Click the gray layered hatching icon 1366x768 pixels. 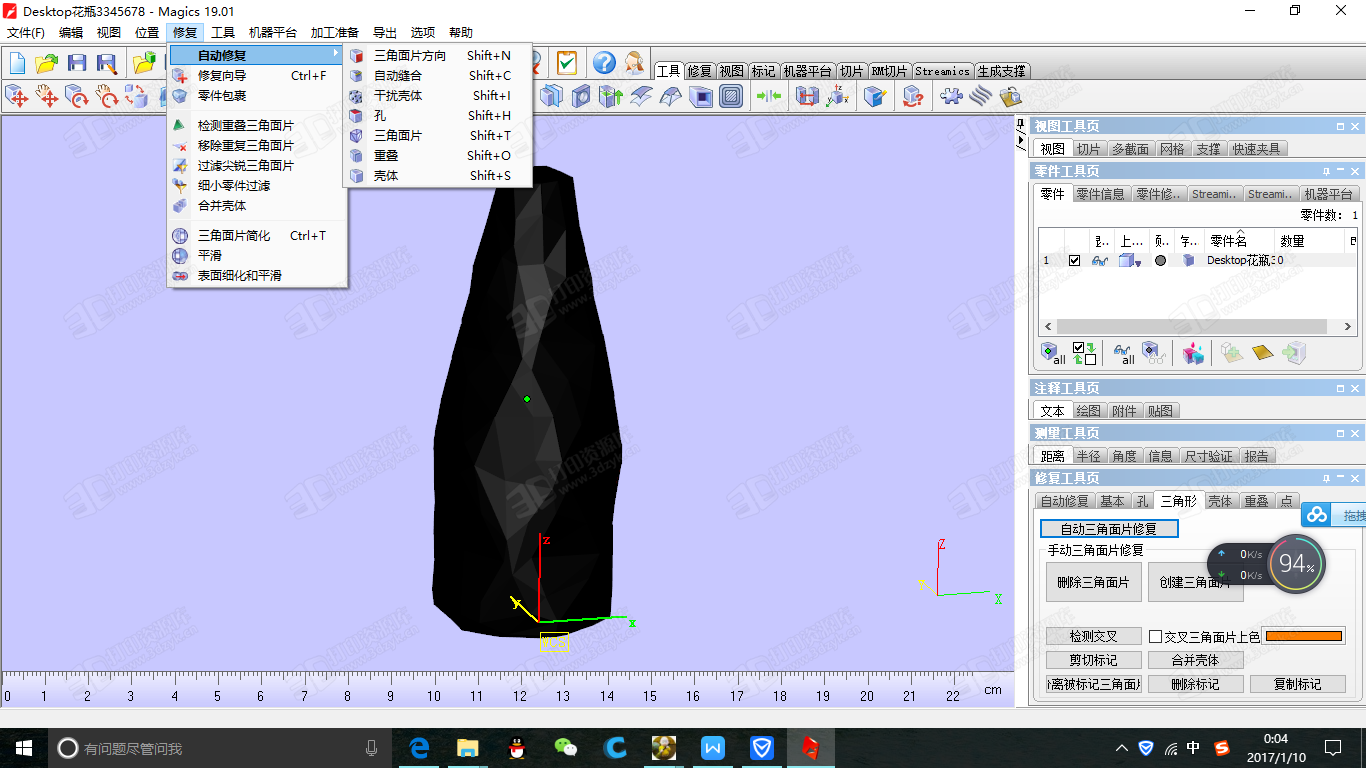tap(980, 96)
